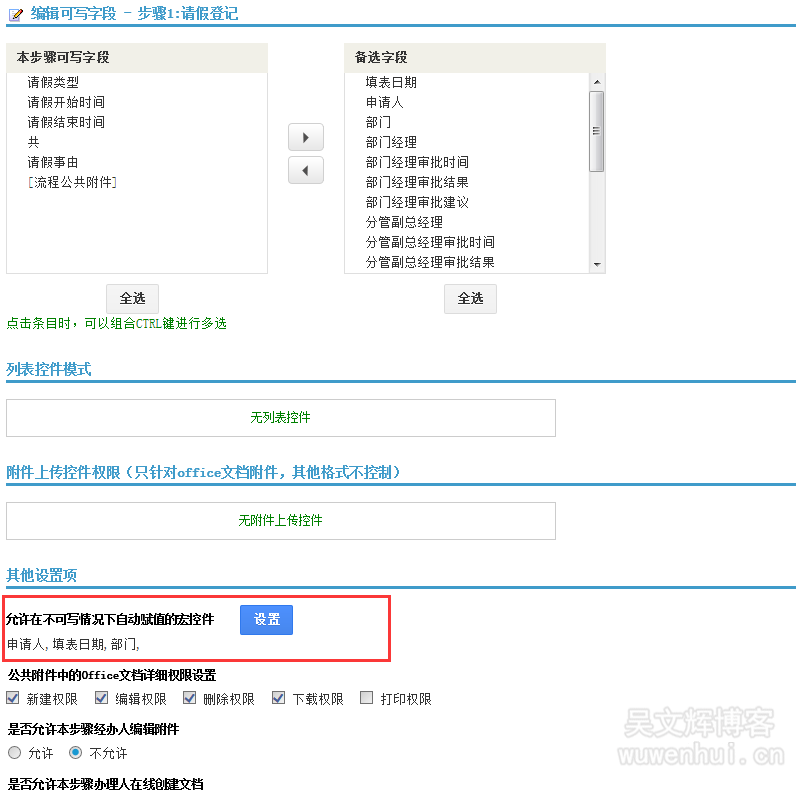Screen dimensions: 801x797
Task: Select 填表日期 in the 备选字段 list
Action: [x=391, y=83]
